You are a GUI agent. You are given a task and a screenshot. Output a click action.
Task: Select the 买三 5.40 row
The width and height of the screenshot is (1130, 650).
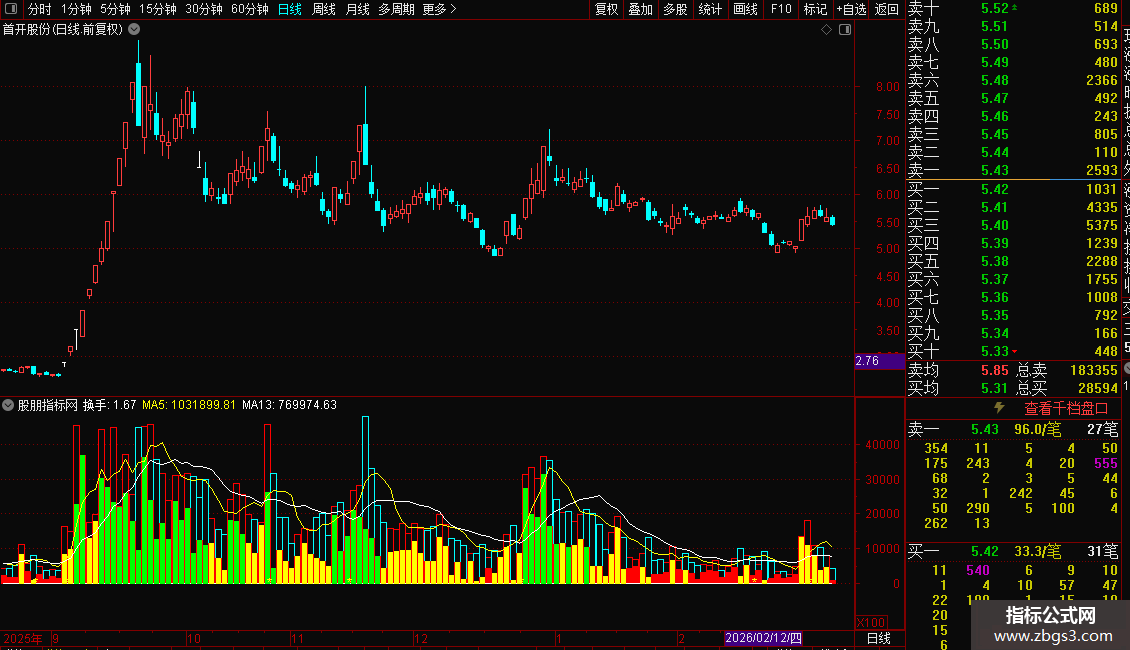[1013, 226]
